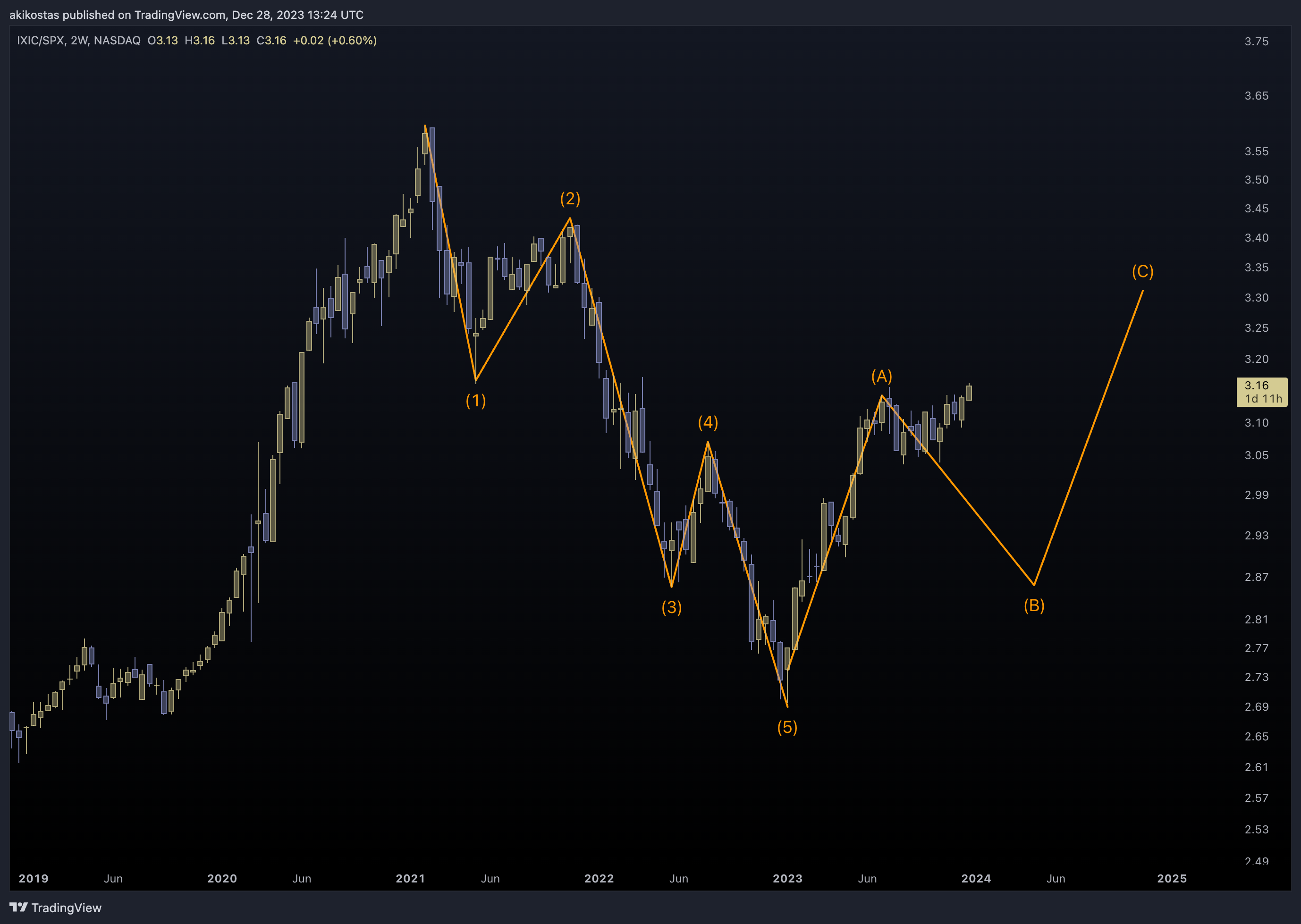This screenshot has height=924, width=1301.
Task: Click the Jun label between 2022 and 2023
Action: (x=678, y=879)
